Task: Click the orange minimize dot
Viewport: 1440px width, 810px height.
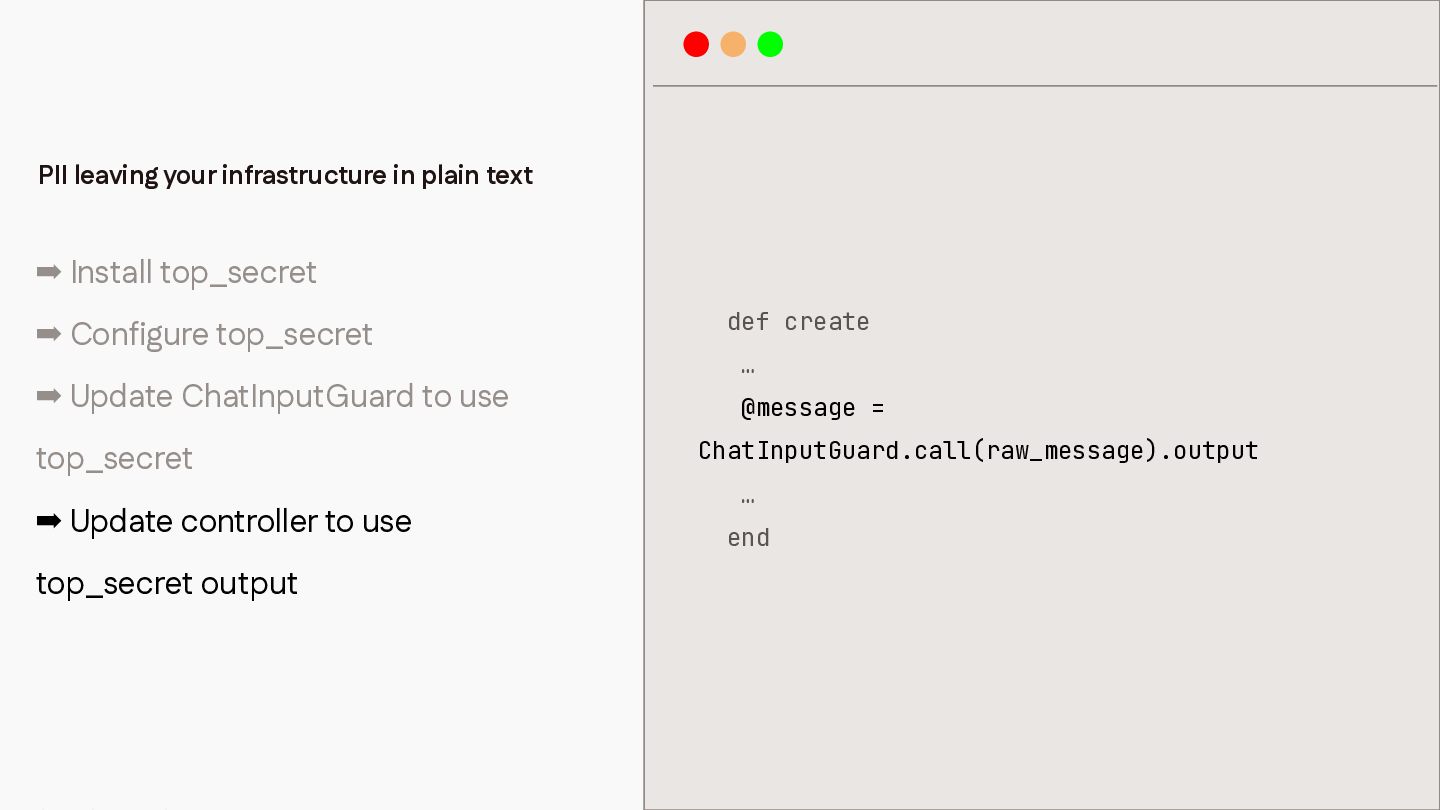Action: point(733,44)
